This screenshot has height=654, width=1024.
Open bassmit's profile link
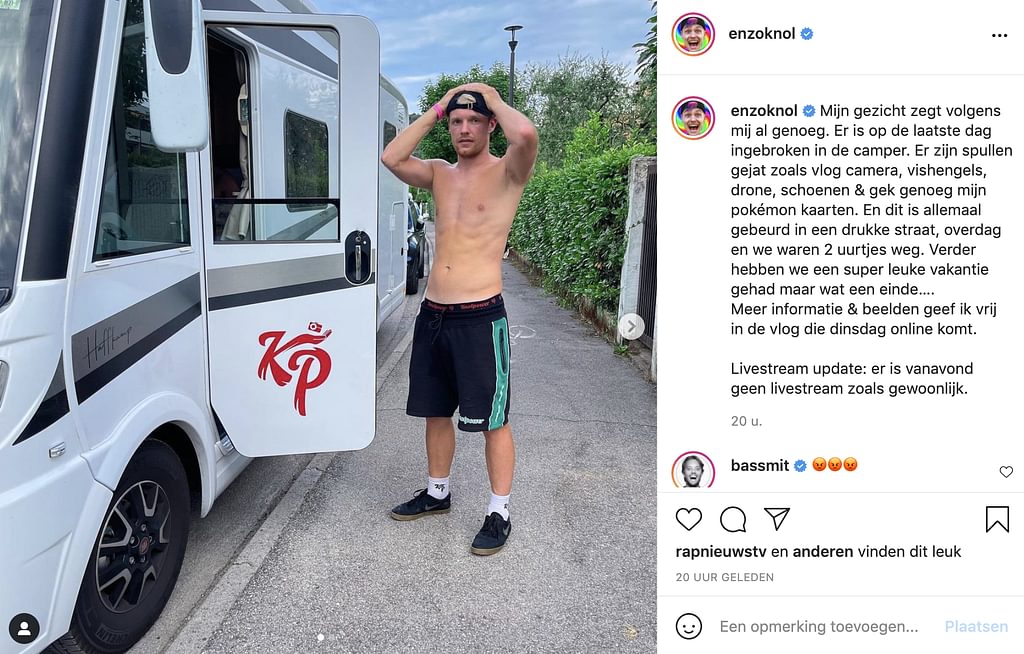760,465
